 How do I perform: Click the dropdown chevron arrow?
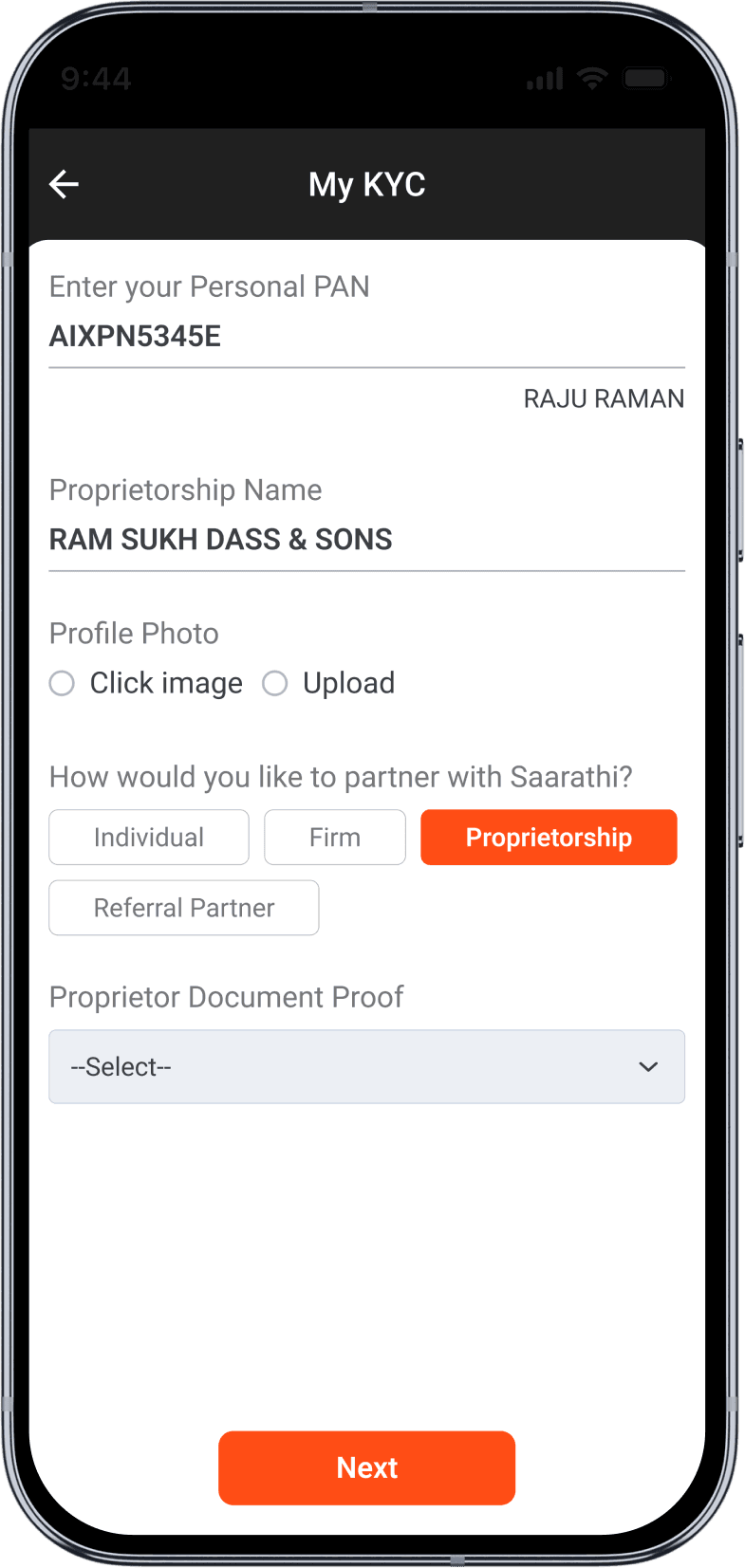(x=648, y=1067)
